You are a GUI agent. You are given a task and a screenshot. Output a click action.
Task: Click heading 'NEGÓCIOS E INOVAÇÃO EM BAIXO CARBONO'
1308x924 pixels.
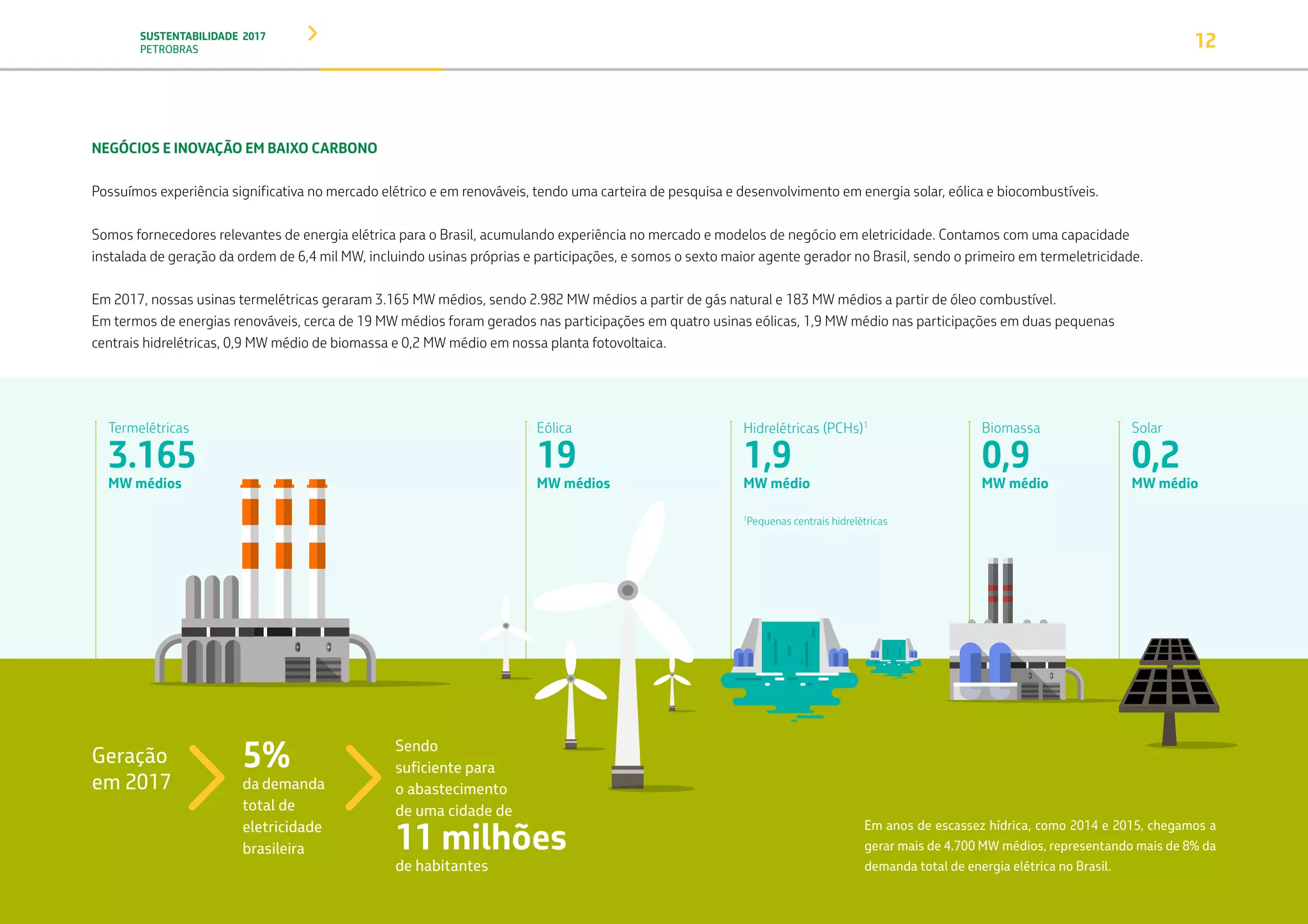pos(234,148)
